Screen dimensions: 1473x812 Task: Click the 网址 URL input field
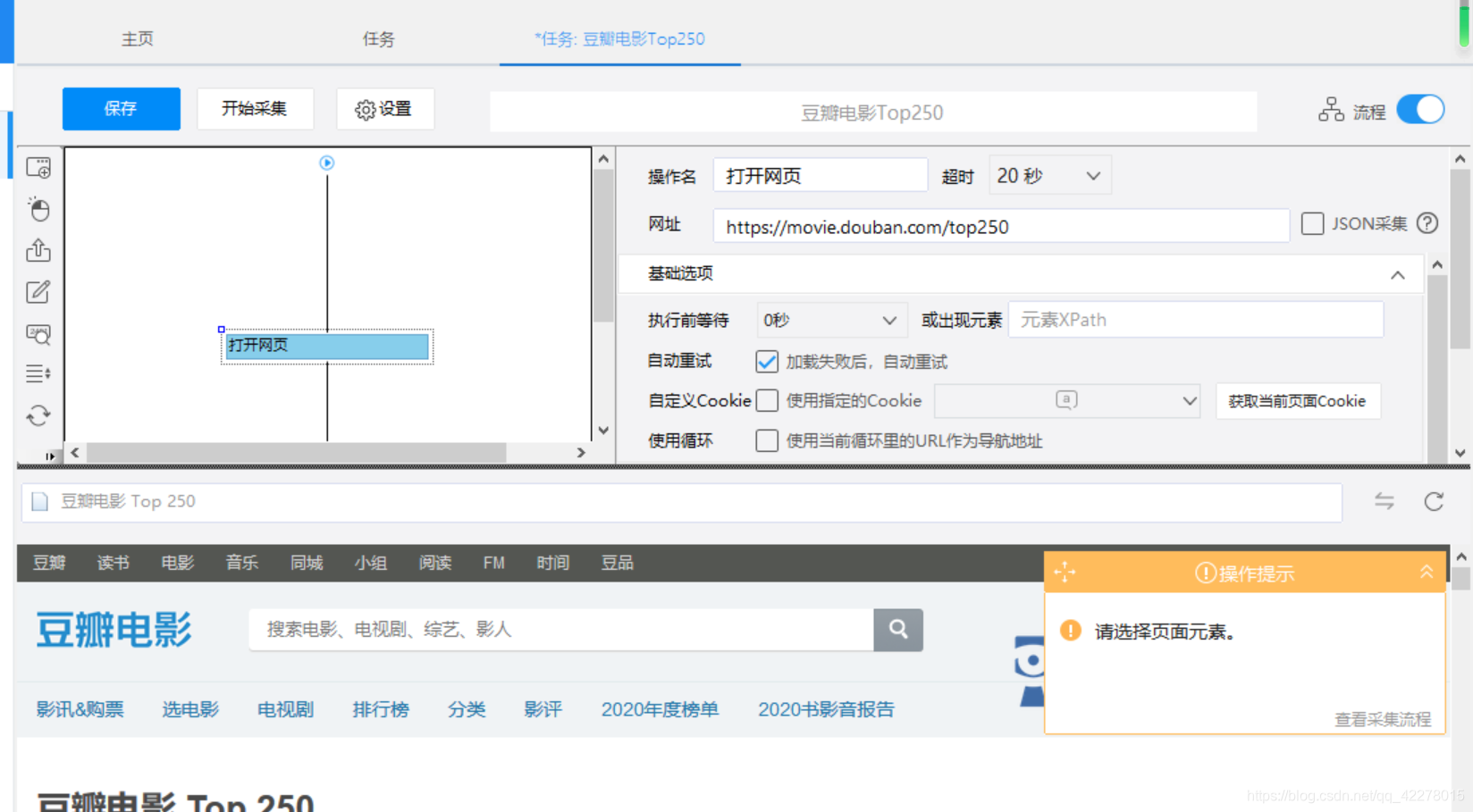coord(1001,226)
